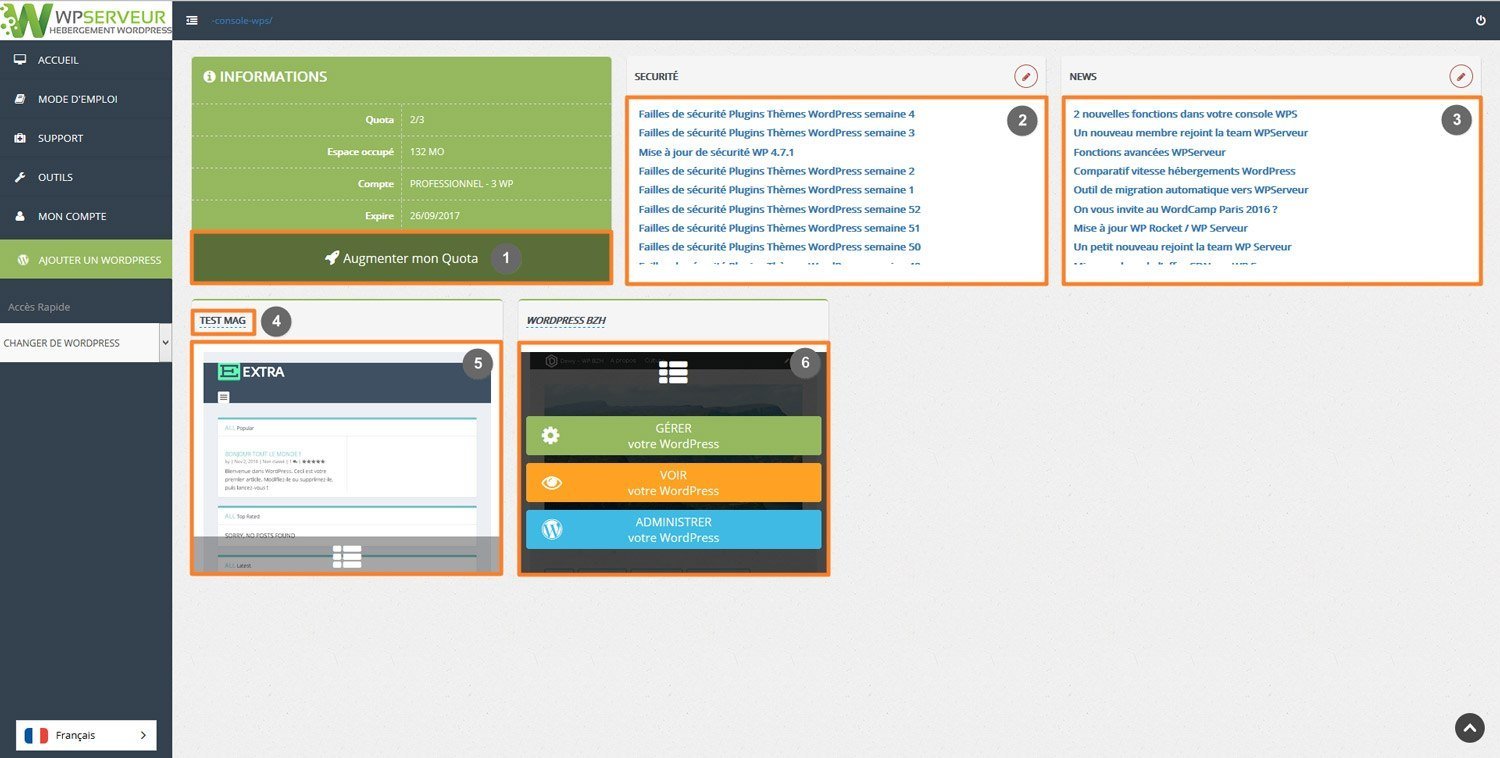Open Failles de sécurité semaine 52 link
The image size is (1500, 758).
coord(780,209)
